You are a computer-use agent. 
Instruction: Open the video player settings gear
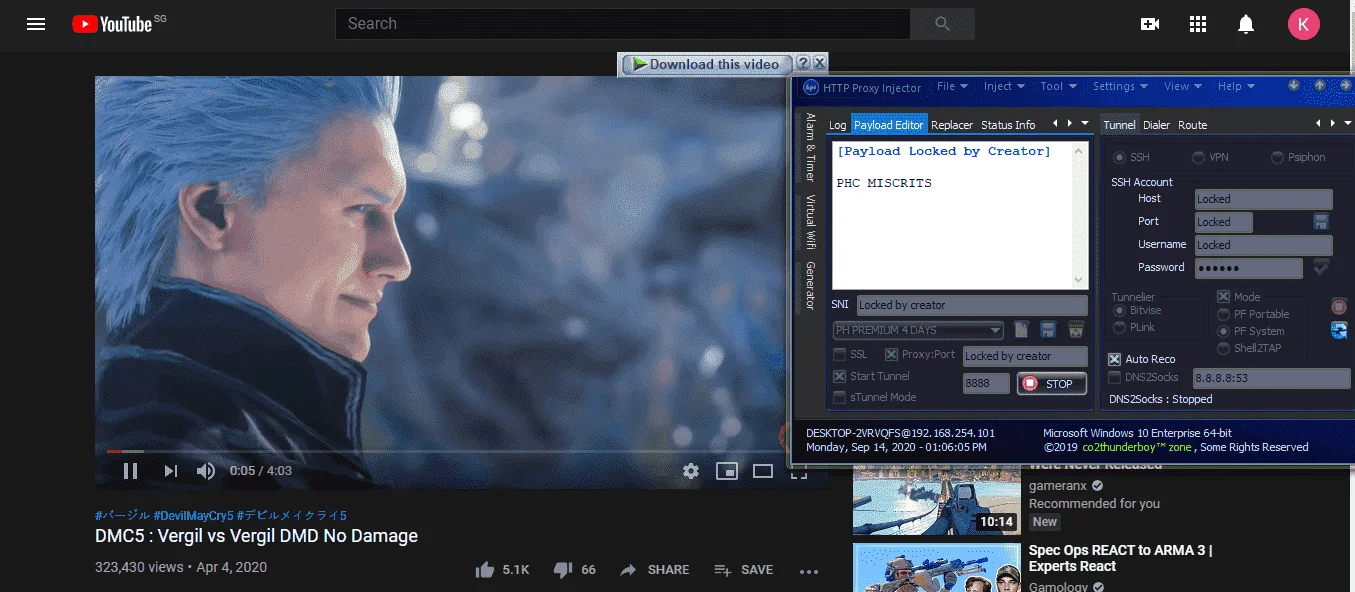pyautogui.click(x=691, y=471)
